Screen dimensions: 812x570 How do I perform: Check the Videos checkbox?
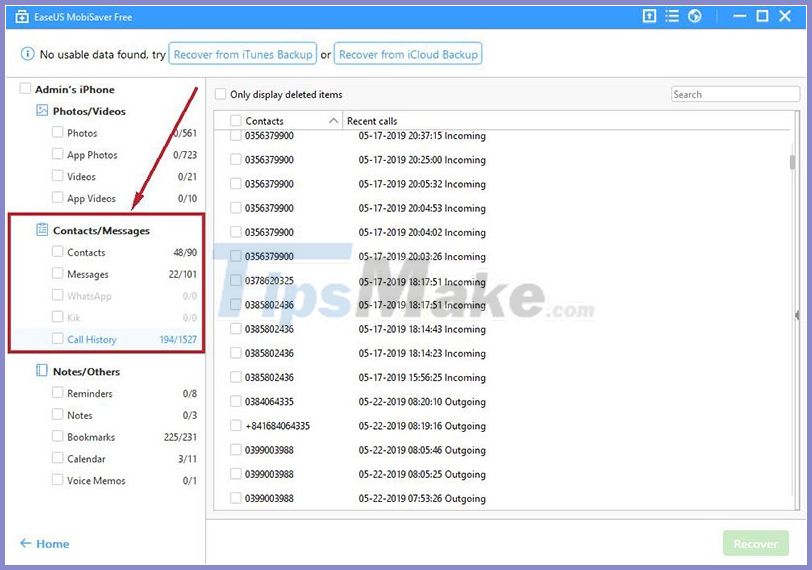[57, 176]
